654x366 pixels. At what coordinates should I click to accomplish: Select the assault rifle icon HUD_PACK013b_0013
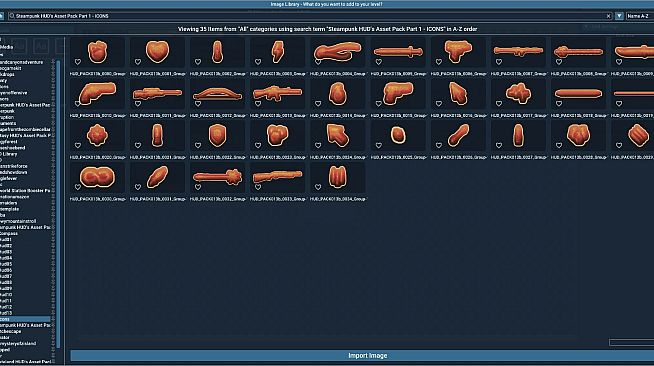[277, 93]
